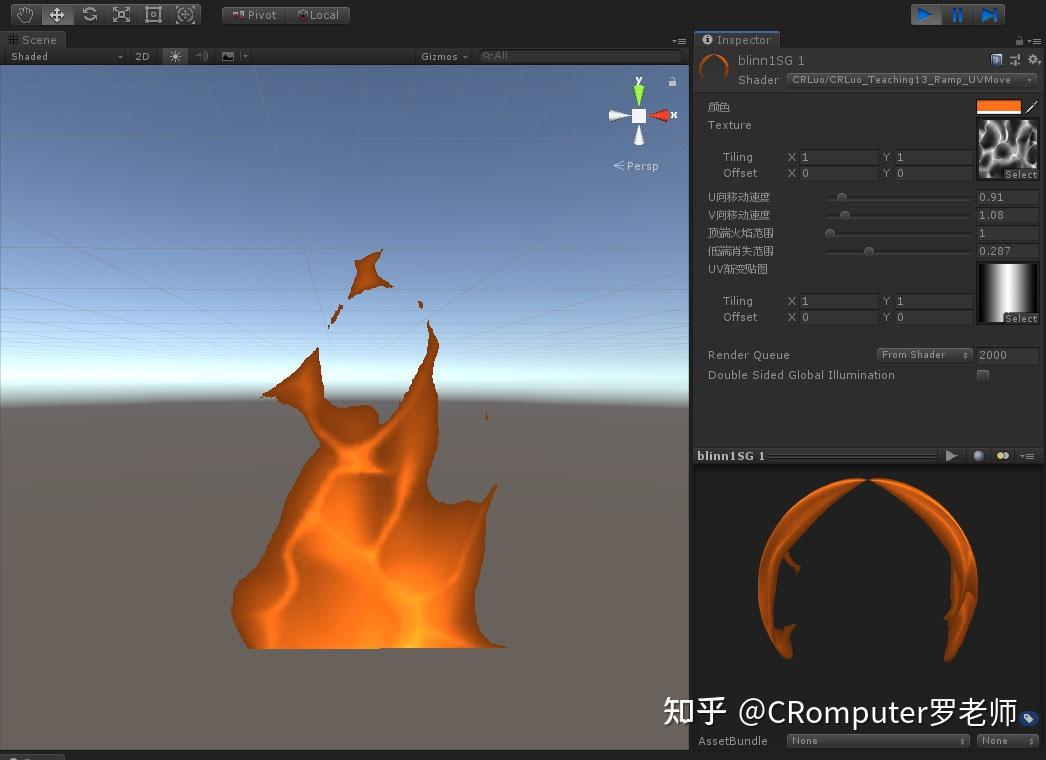
Task: Select the Hand tool in the toolbar
Action: coord(24,14)
